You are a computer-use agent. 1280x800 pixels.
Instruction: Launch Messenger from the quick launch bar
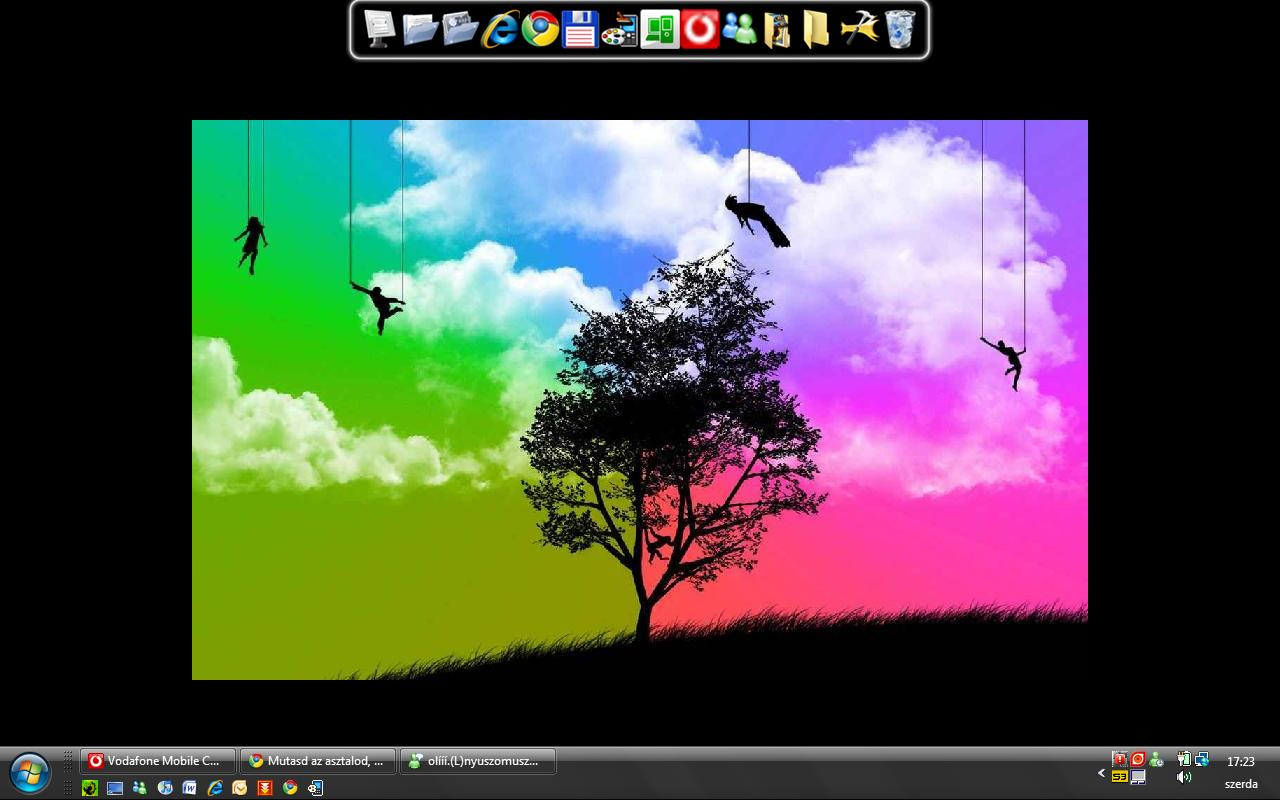click(x=140, y=788)
